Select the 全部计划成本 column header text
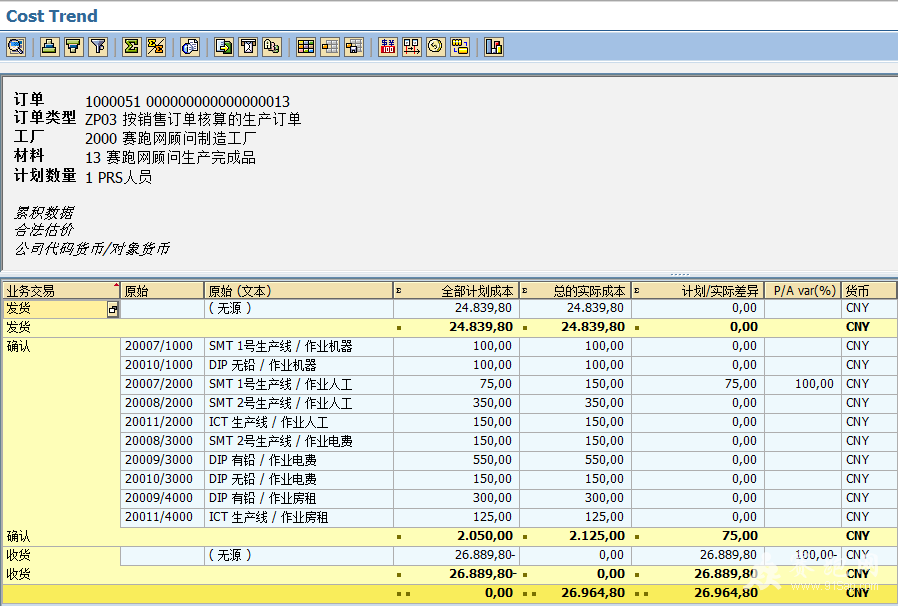The height and width of the screenshot is (606, 898). point(477,291)
